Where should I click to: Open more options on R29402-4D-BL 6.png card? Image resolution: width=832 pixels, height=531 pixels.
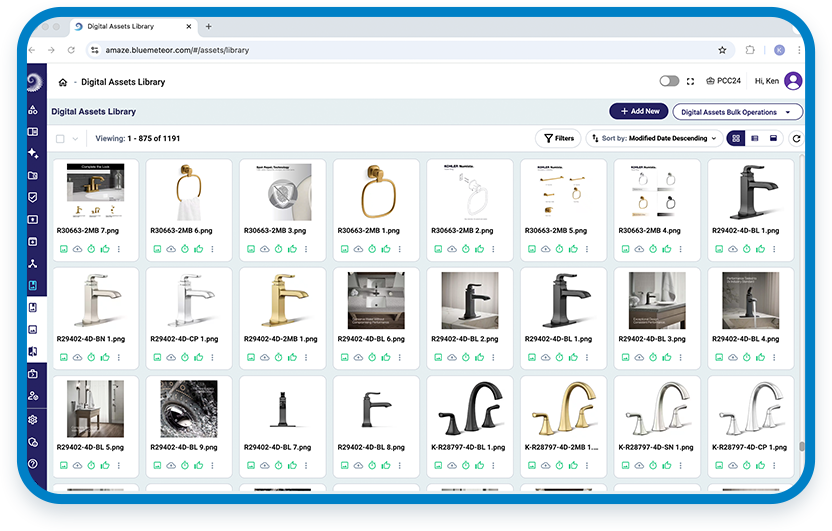(400, 358)
